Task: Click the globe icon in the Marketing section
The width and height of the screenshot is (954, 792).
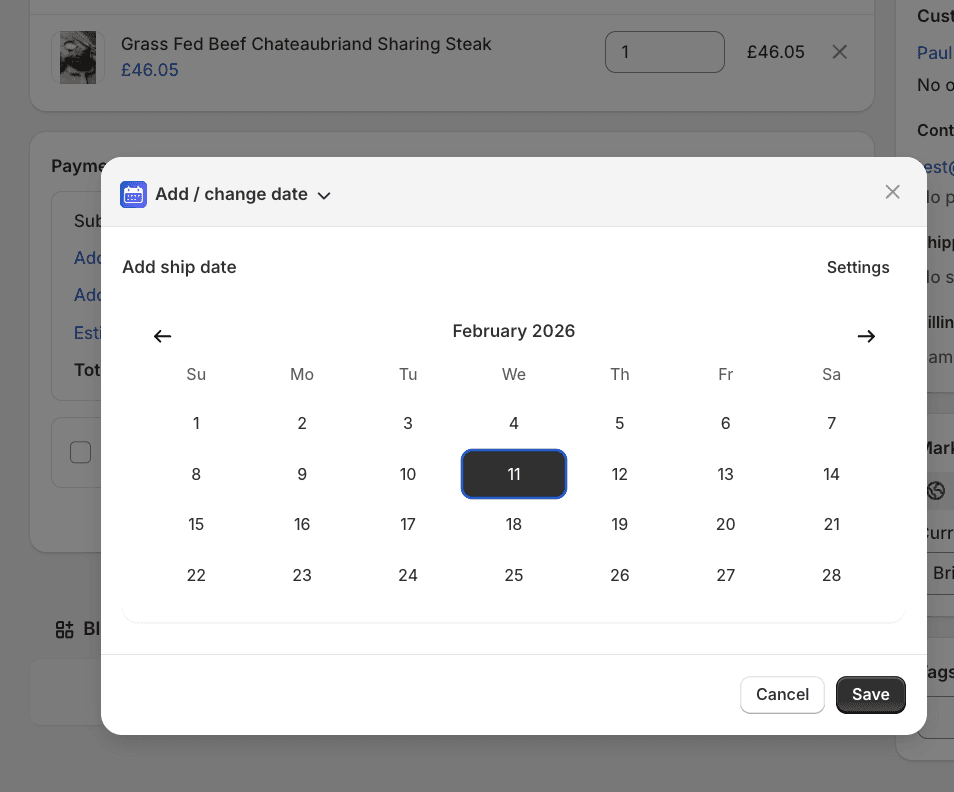Action: pyautogui.click(x=935, y=491)
